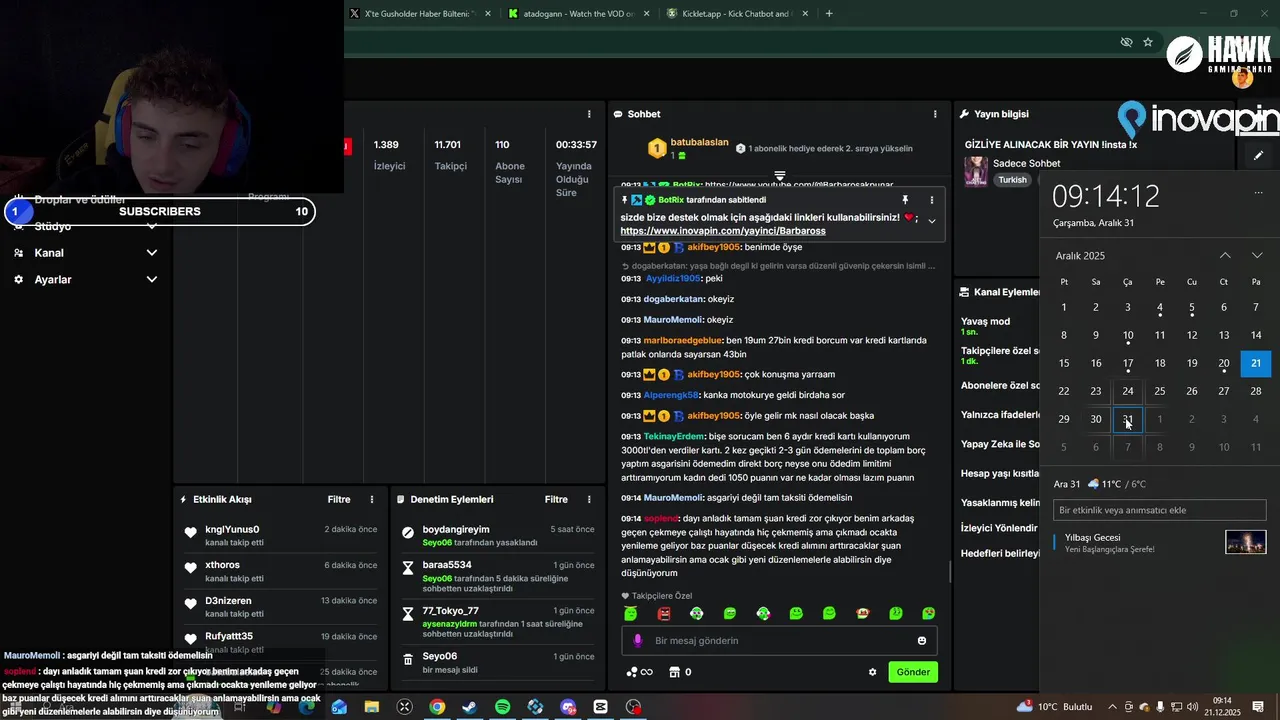
Task: Open Denetim Eylemleri three-dot menu
Action: [x=589, y=499]
